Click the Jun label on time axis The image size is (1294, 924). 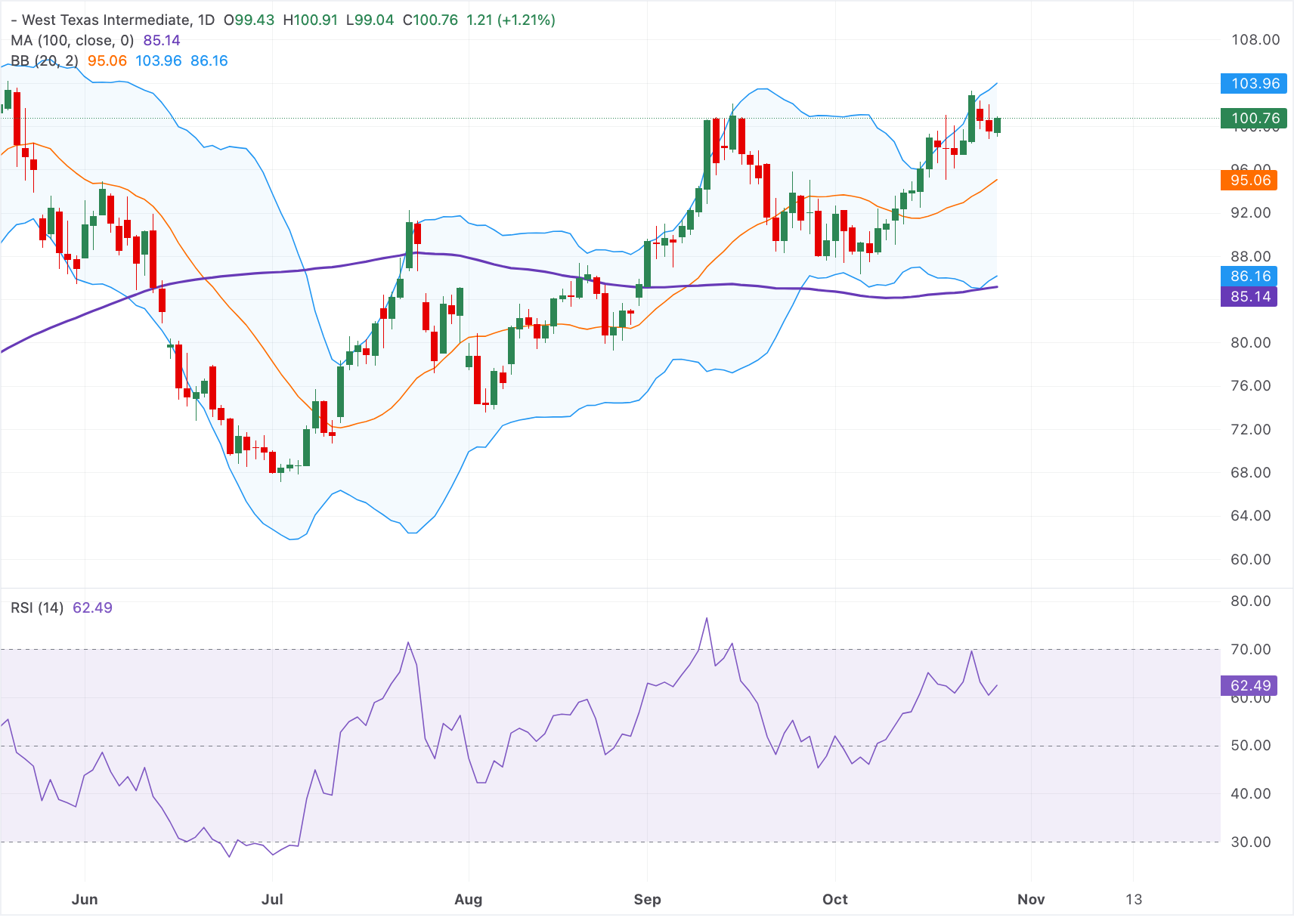click(x=85, y=900)
